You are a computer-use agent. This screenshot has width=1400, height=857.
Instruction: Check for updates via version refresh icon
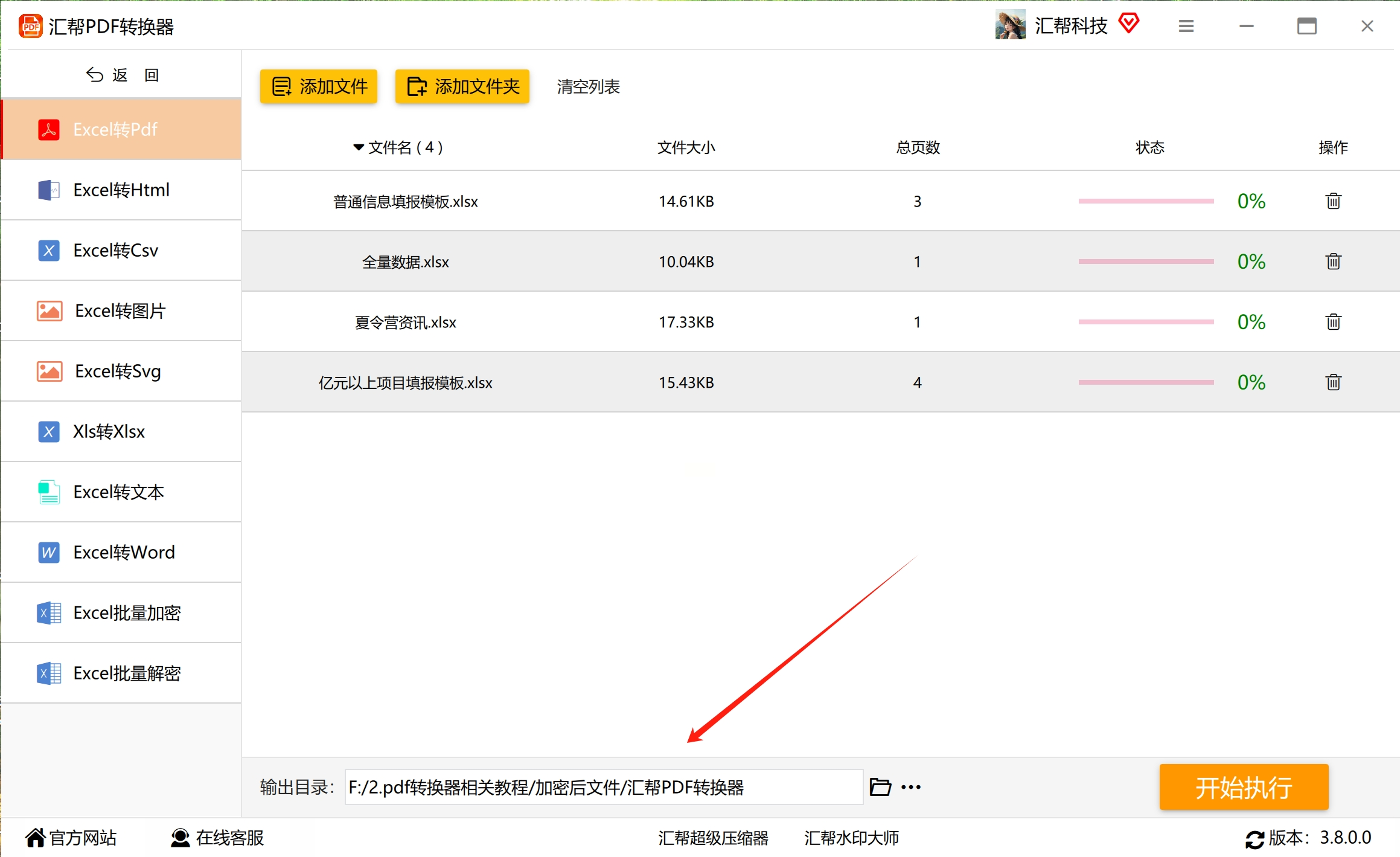[x=1255, y=839]
